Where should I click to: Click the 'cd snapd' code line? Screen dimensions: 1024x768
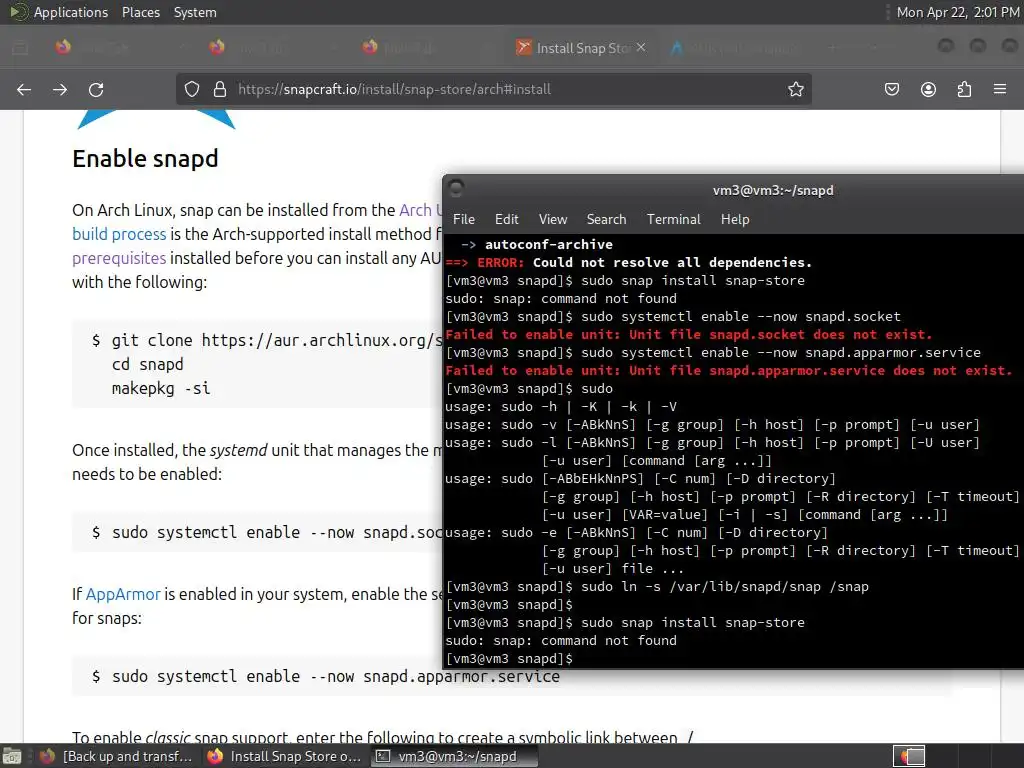(x=148, y=364)
